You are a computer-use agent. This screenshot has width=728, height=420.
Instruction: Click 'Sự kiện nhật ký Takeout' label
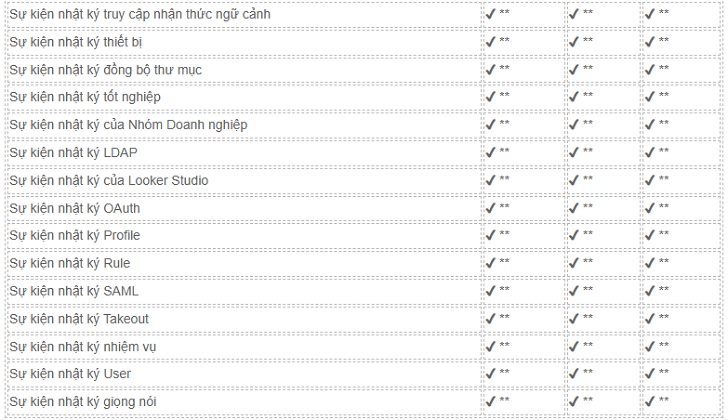click(79, 319)
